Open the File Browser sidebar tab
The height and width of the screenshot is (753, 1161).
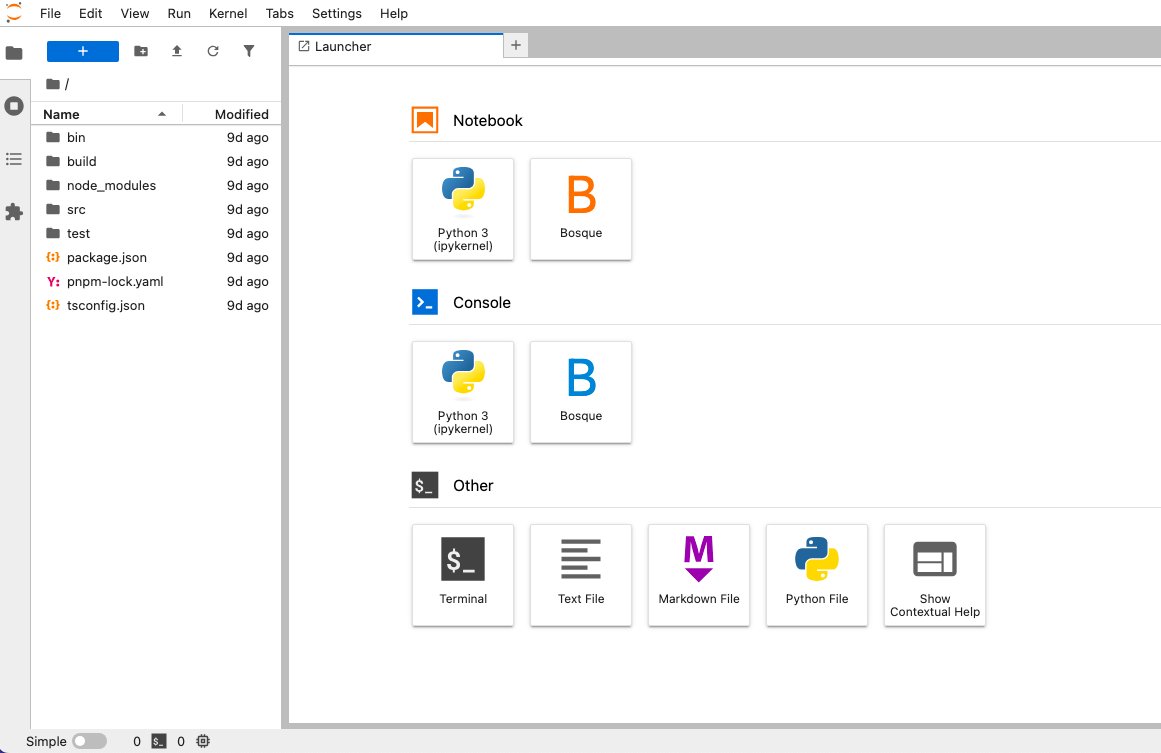coord(14,53)
